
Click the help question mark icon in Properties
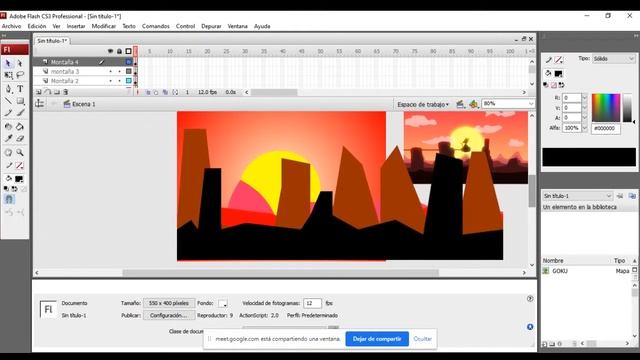tap(530, 299)
